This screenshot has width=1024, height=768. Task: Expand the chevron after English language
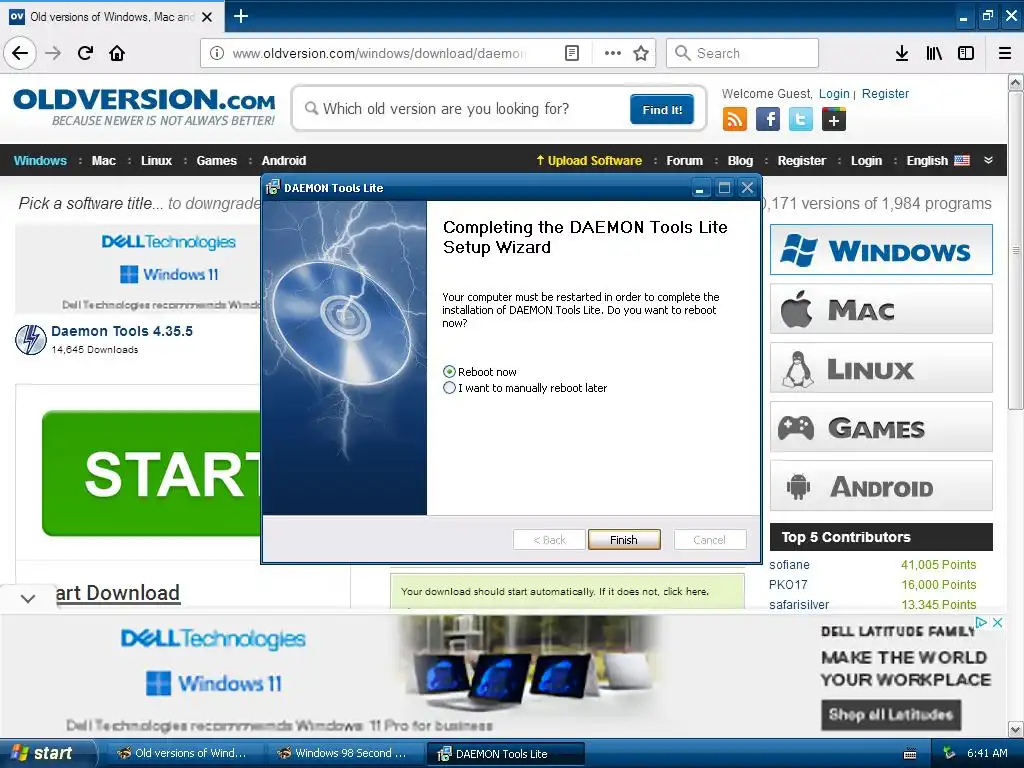point(988,160)
